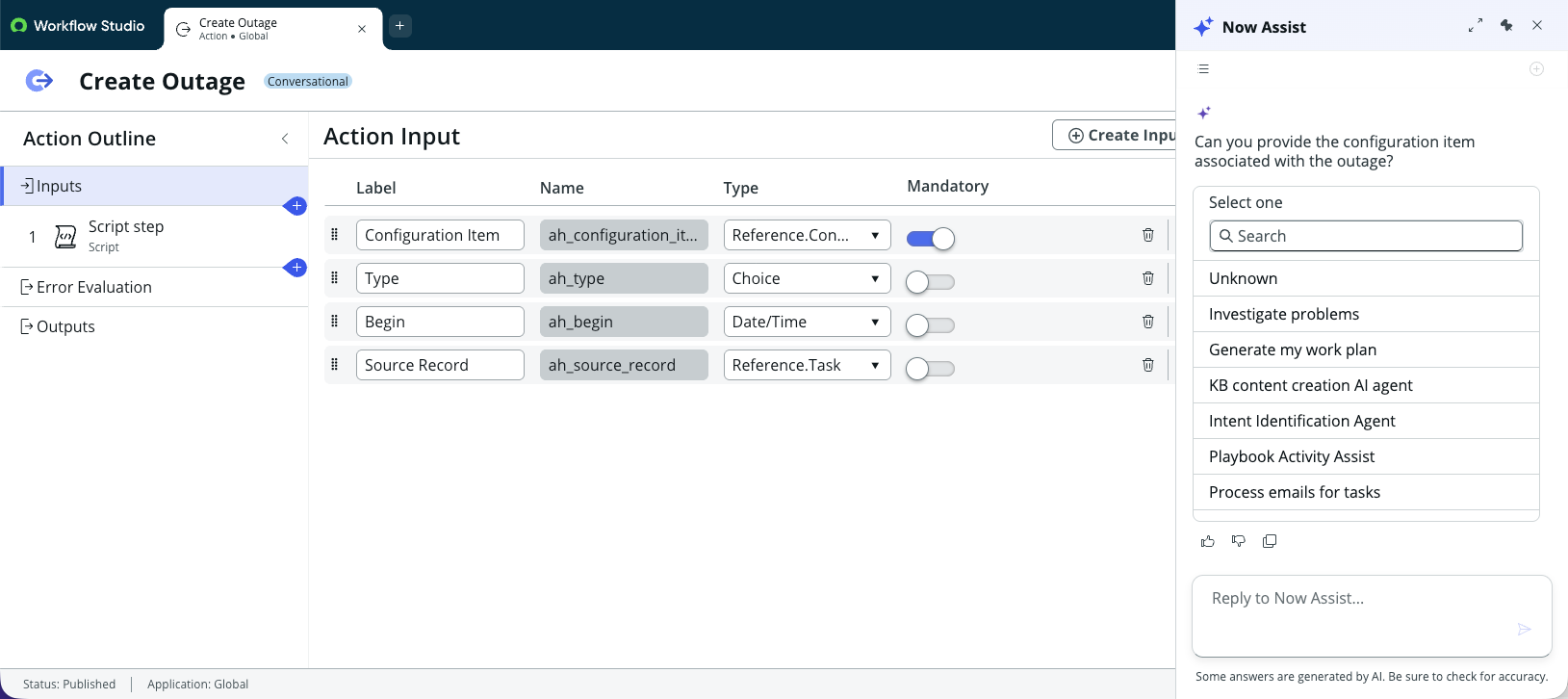Pin the Now Assist panel

(x=1506, y=26)
